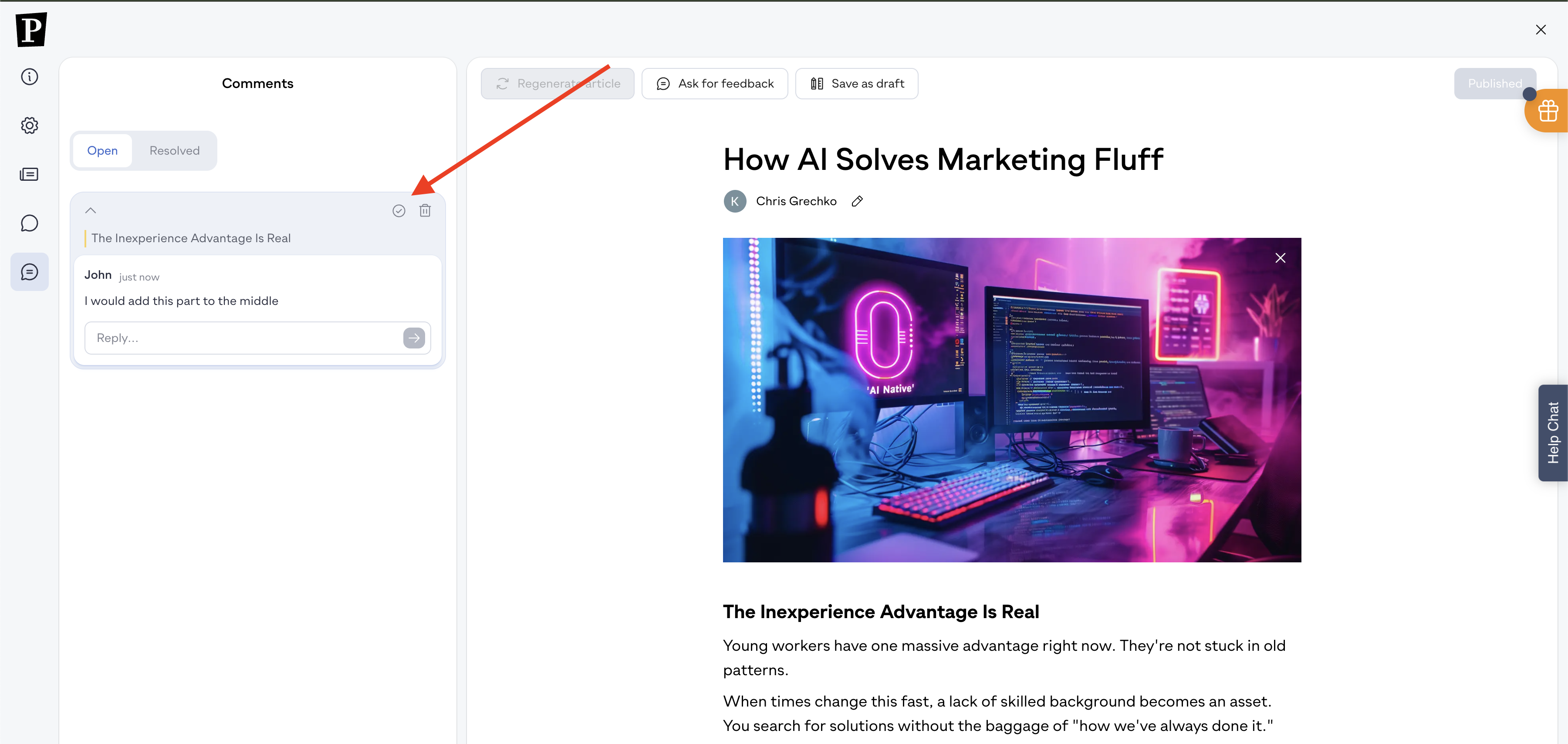The image size is (1568, 744).
Task: Click the K author avatar
Action: (x=735, y=202)
